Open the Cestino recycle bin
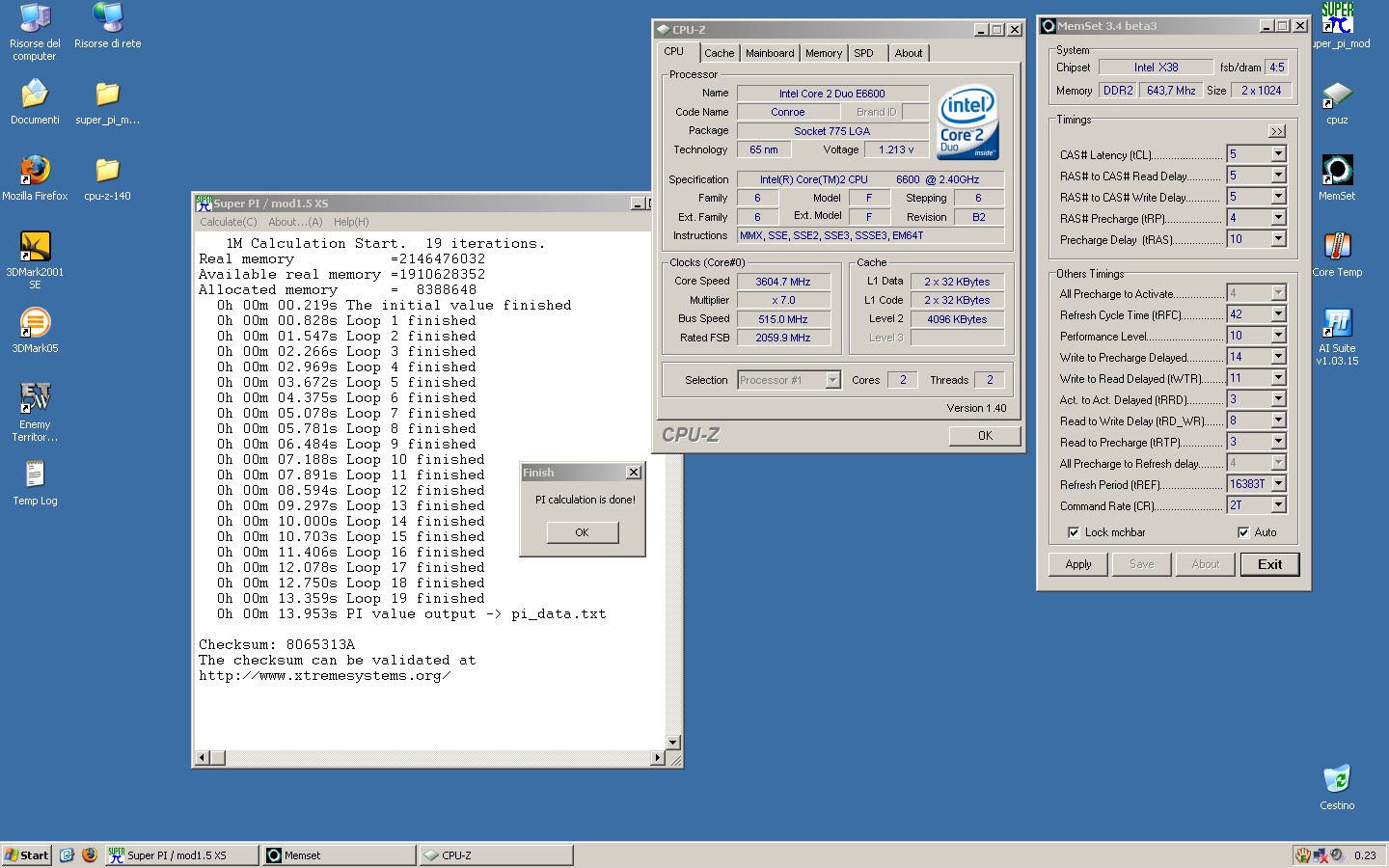Screen dimensions: 1389x868 tap(1337, 788)
